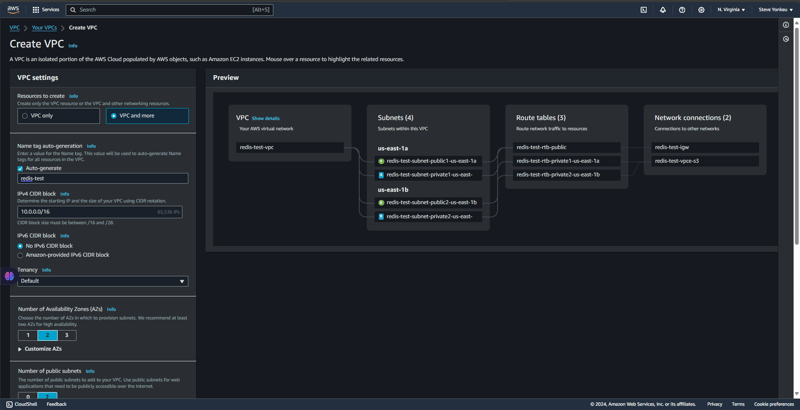Image resolution: width=800 pixels, height=410 pixels.
Task: Toggle the Auto-generate checkbox
Action: point(20,168)
